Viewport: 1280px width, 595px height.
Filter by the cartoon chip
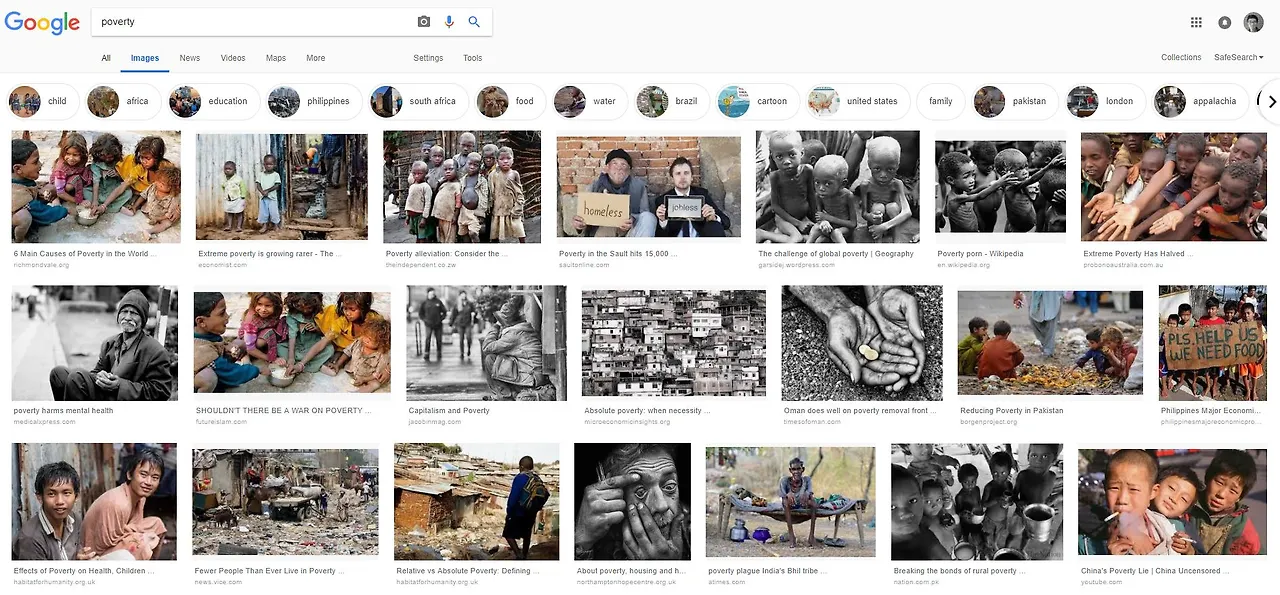point(757,101)
